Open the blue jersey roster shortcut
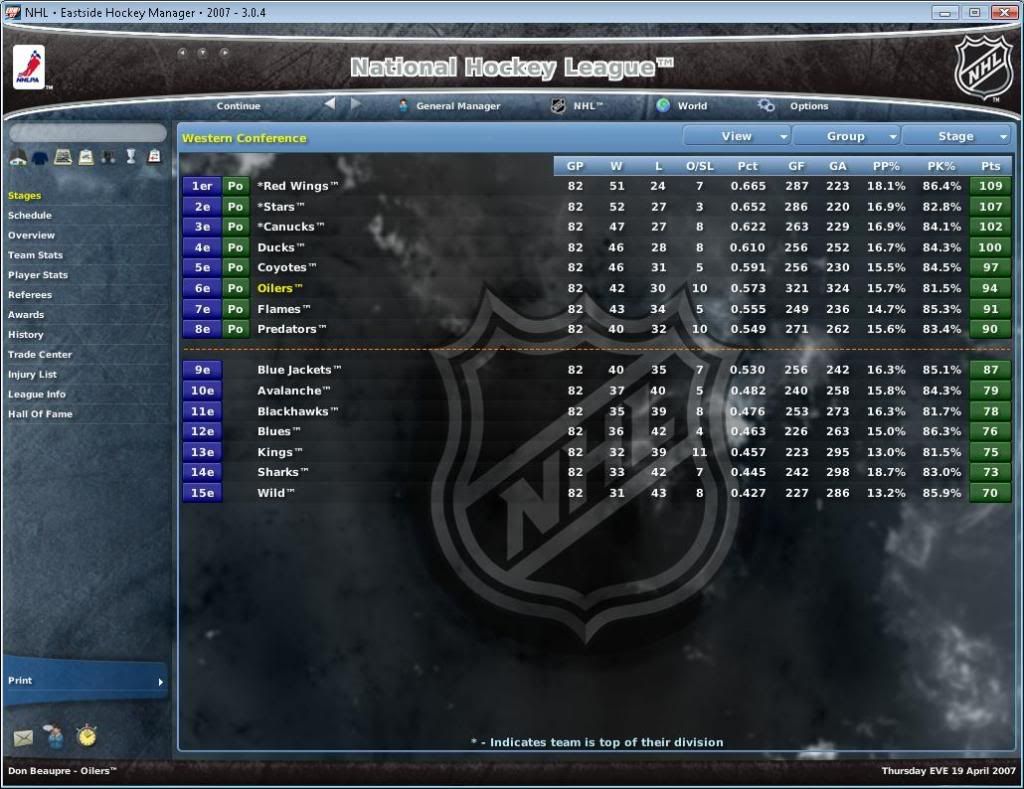Image resolution: width=1024 pixels, height=789 pixels. pos(40,157)
